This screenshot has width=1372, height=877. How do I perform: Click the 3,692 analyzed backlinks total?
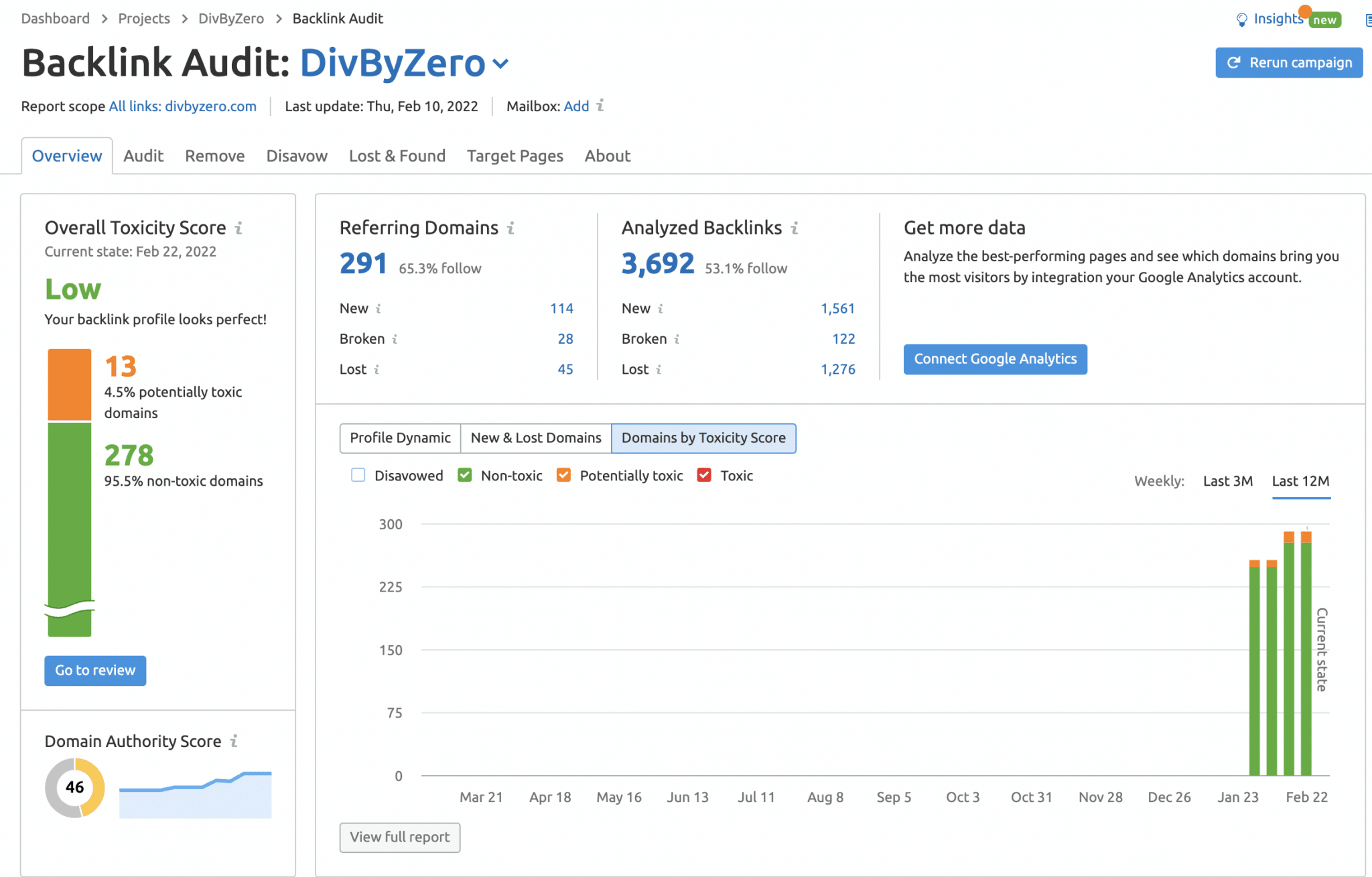[658, 263]
